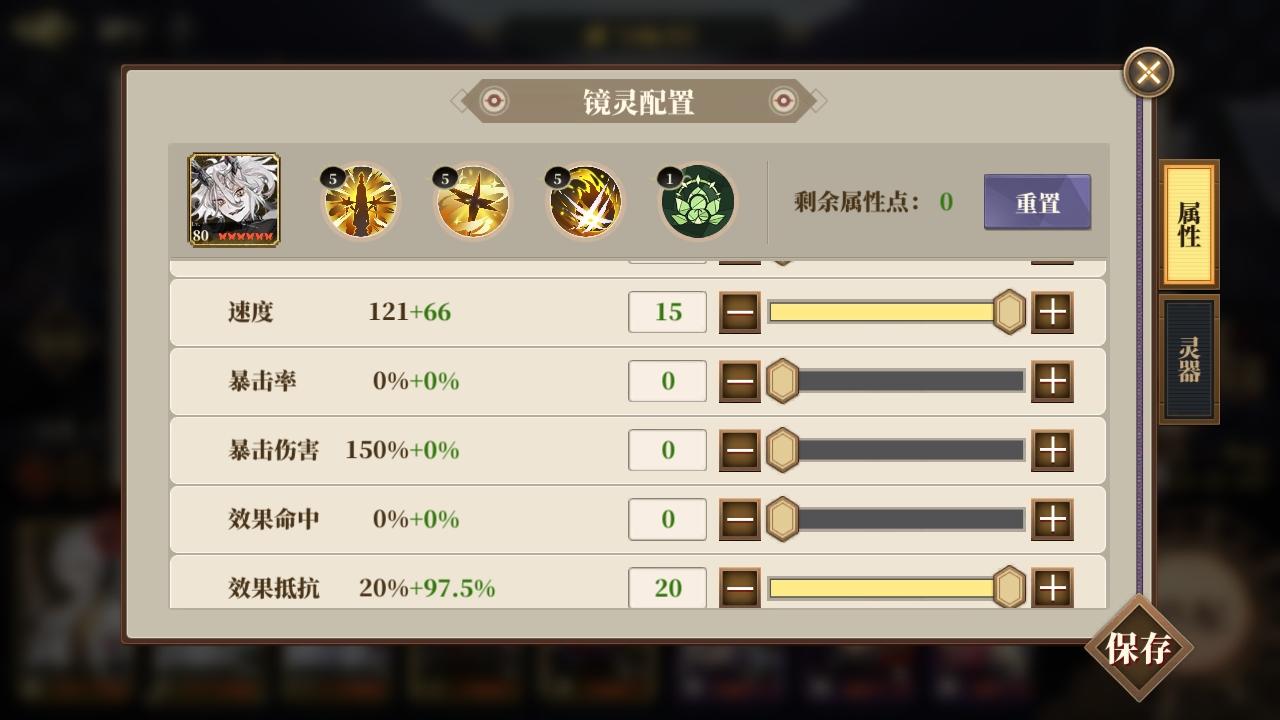Click the 效果抵抗 value field showing 20

667,588
